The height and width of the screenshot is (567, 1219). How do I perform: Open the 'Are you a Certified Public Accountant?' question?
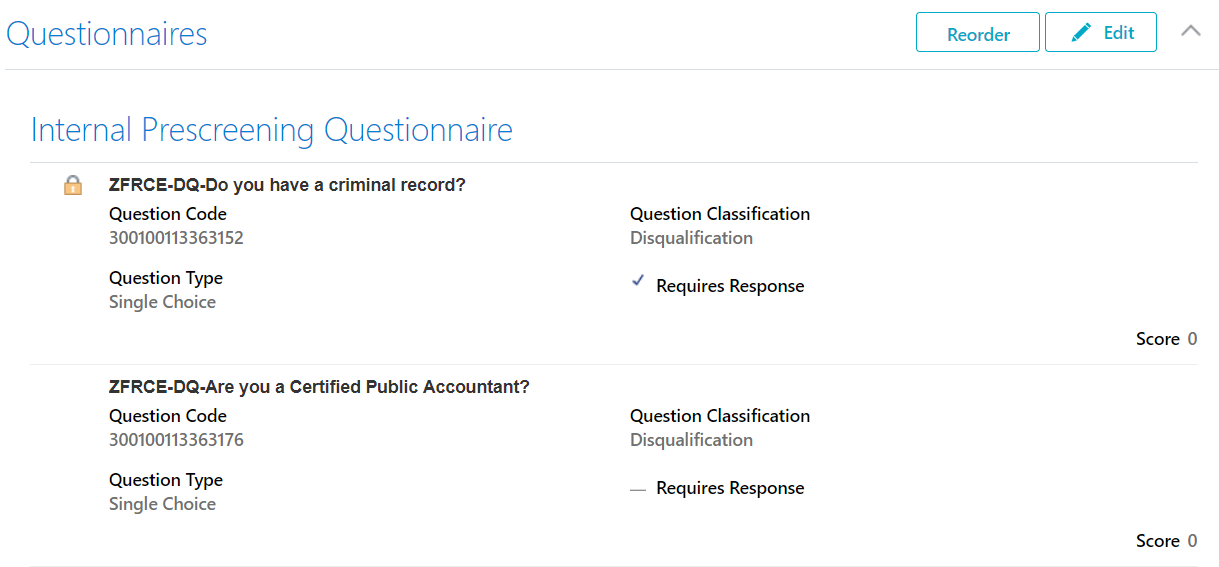pos(319,387)
